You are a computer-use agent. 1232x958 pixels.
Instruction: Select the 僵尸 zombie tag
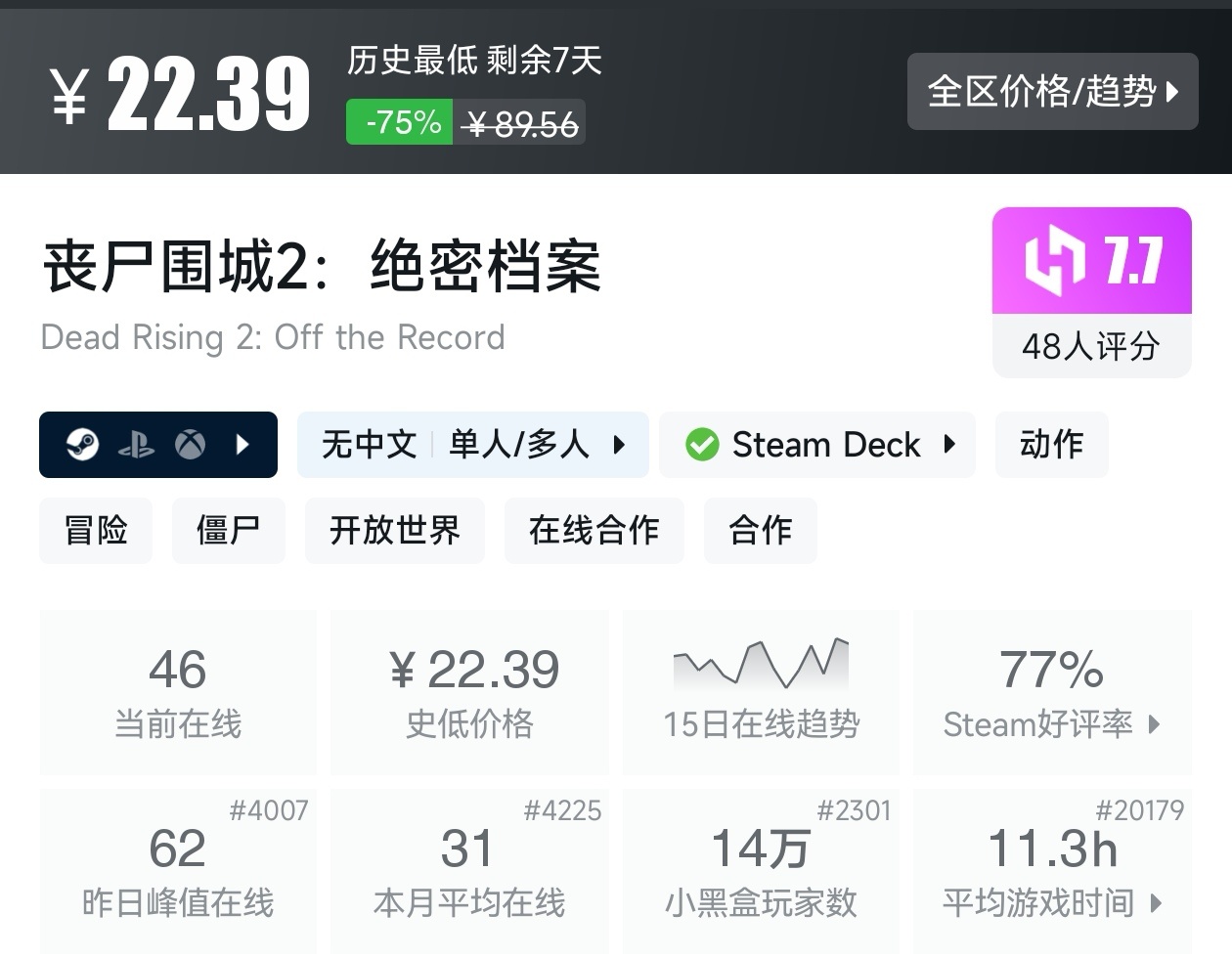click(228, 531)
